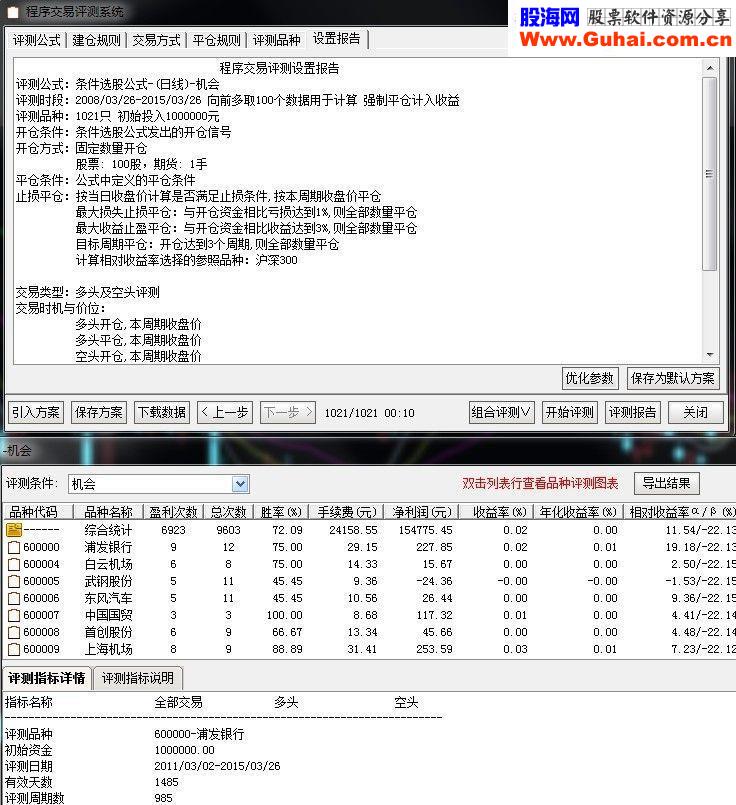Click icon for 600000 浦发银行 row
This screenshot has height=805, width=736.
(14, 547)
